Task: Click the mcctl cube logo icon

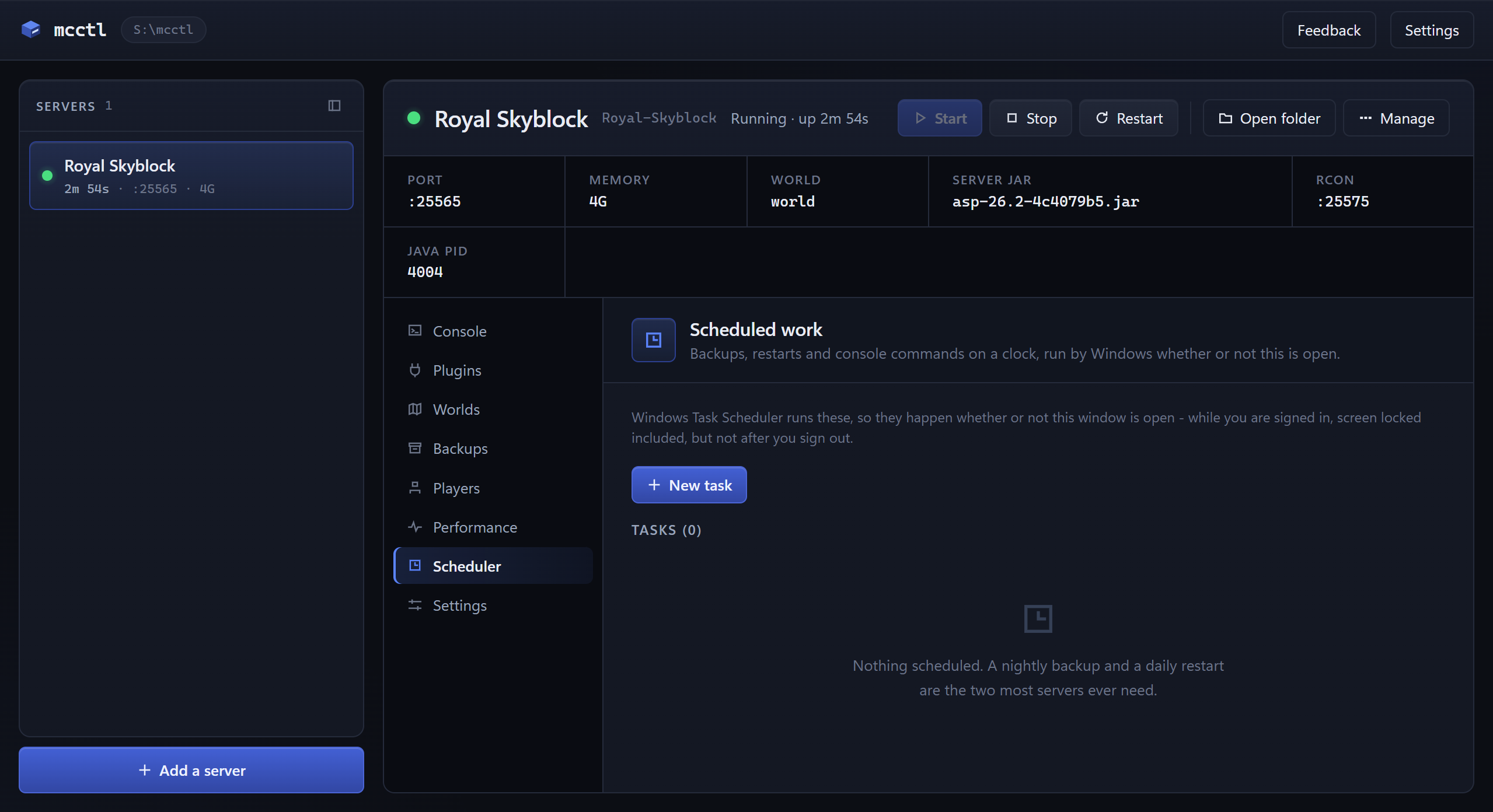Action: coord(30,29)
